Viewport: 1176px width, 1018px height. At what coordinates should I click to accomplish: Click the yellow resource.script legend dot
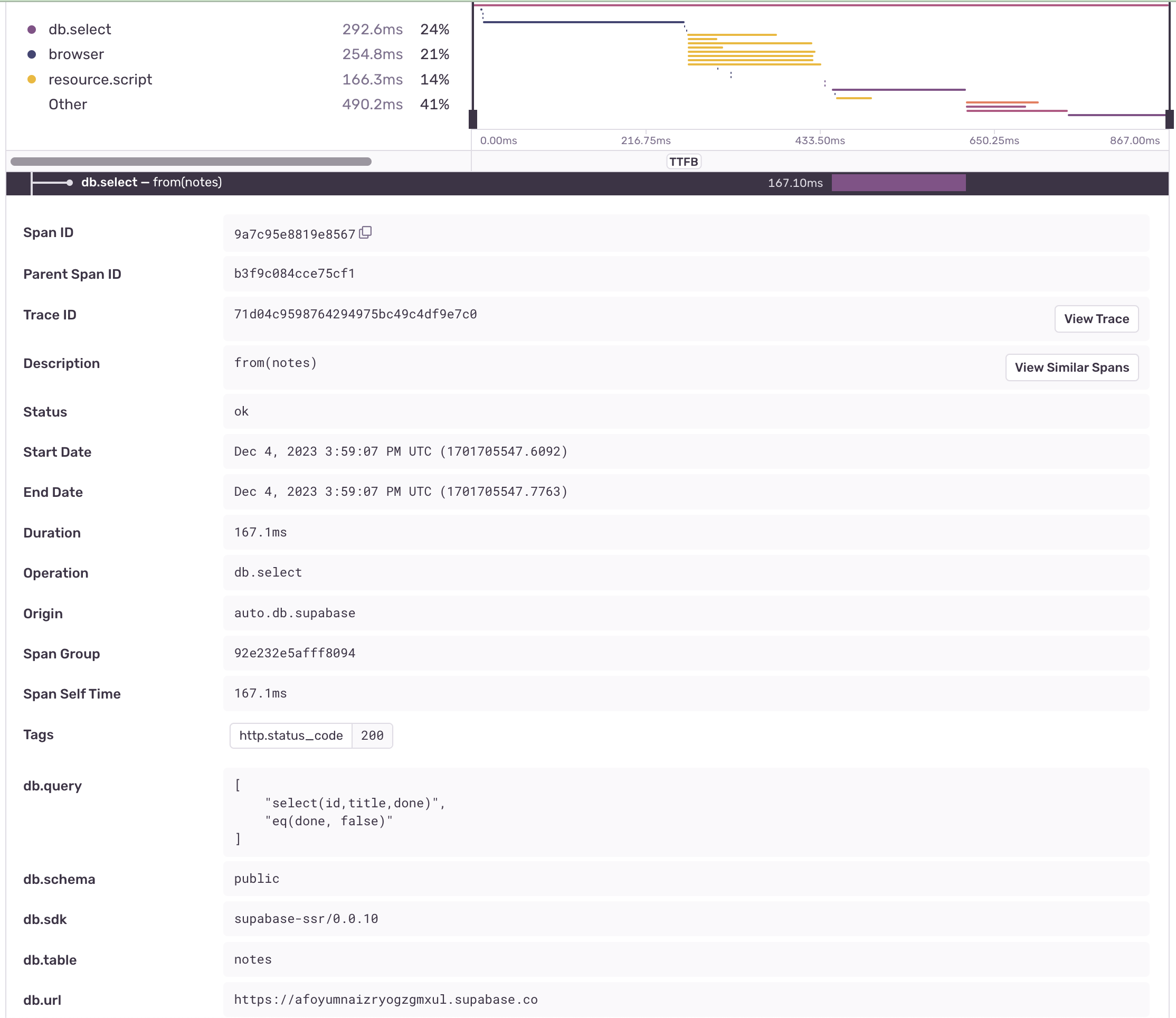pos(32,80)
